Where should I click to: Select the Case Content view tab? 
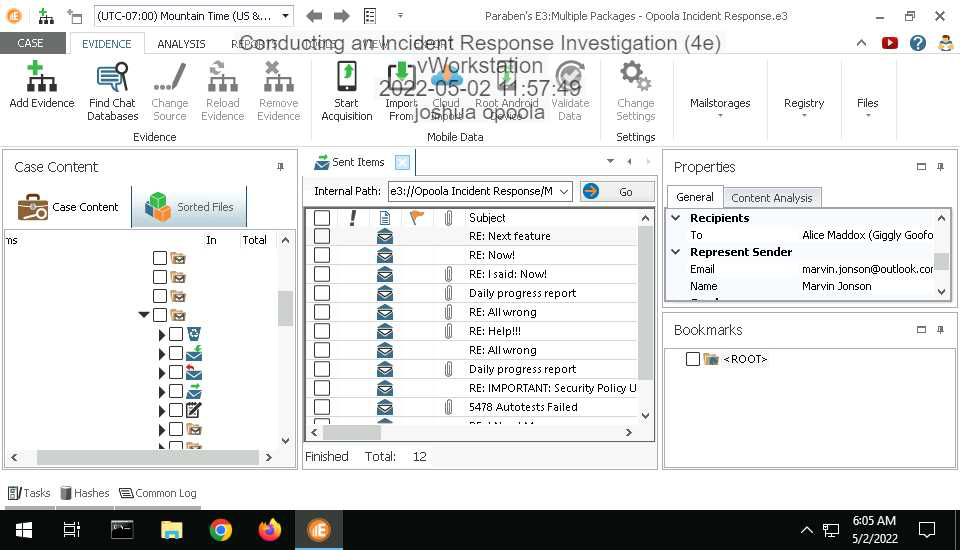(68, 207)
